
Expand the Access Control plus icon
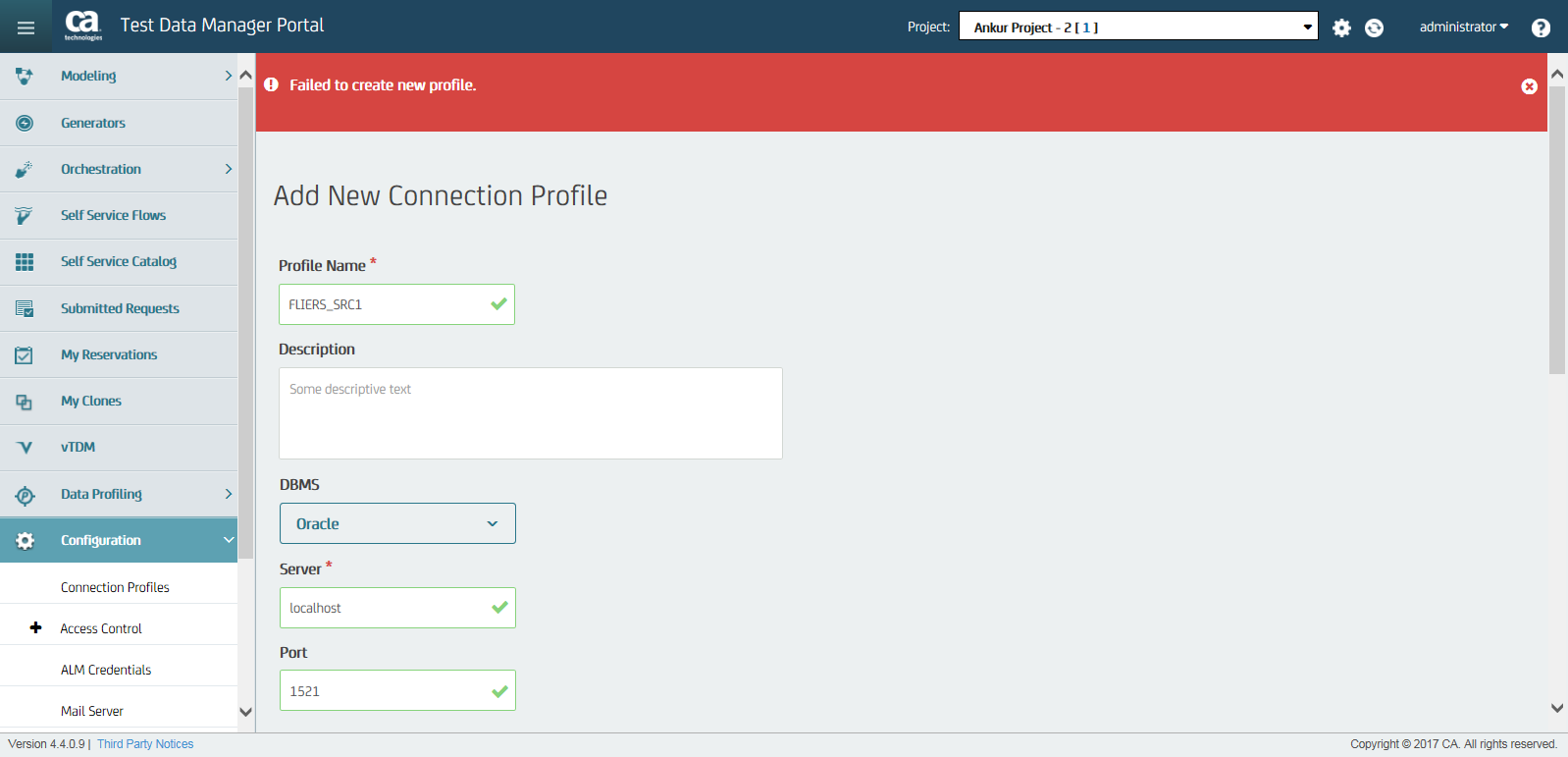pos(35,627)
